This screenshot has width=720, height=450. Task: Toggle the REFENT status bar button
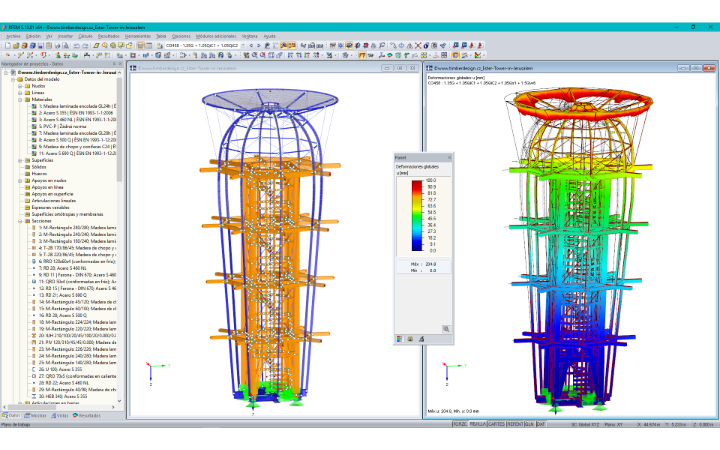click(515, 424)
